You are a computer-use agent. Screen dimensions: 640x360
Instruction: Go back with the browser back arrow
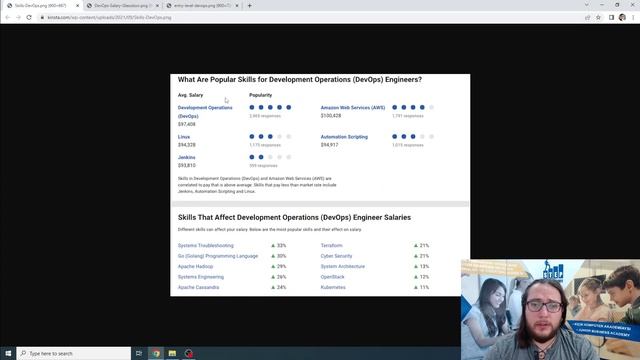tap(7, 18)
